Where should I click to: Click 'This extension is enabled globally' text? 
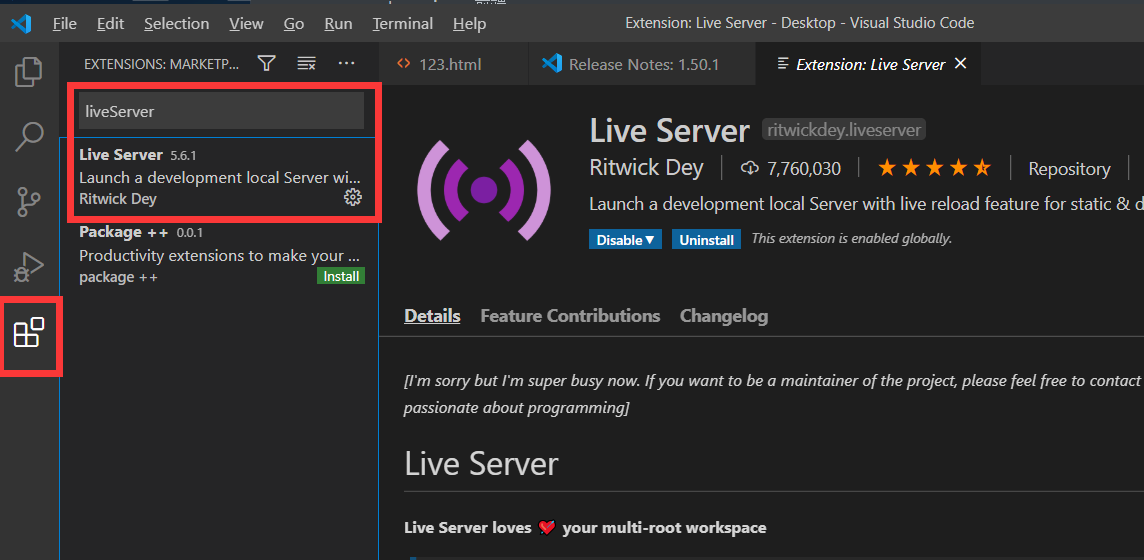[851, 238]
